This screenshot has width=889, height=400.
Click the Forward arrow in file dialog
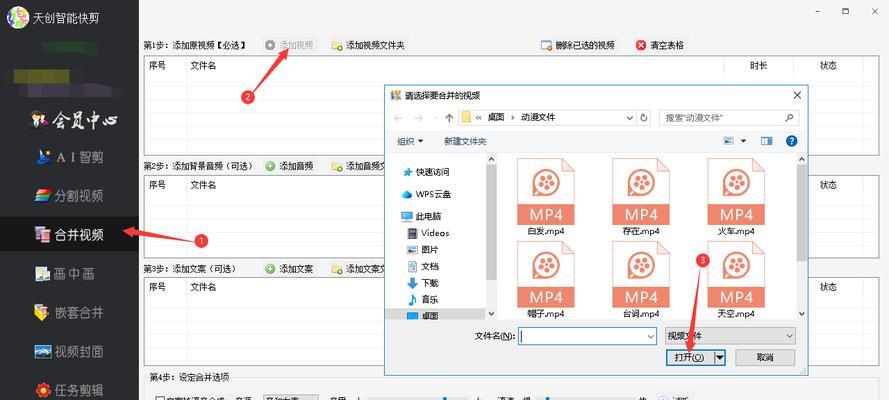point(418,118)
